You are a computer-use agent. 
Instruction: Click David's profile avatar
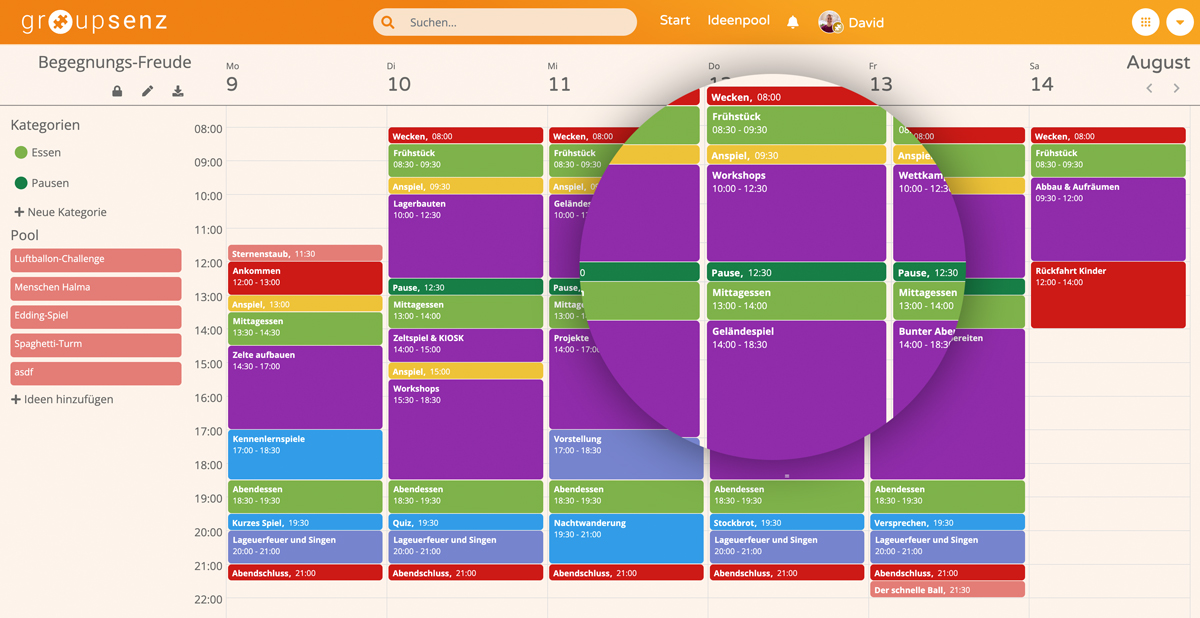click(830, 22)
